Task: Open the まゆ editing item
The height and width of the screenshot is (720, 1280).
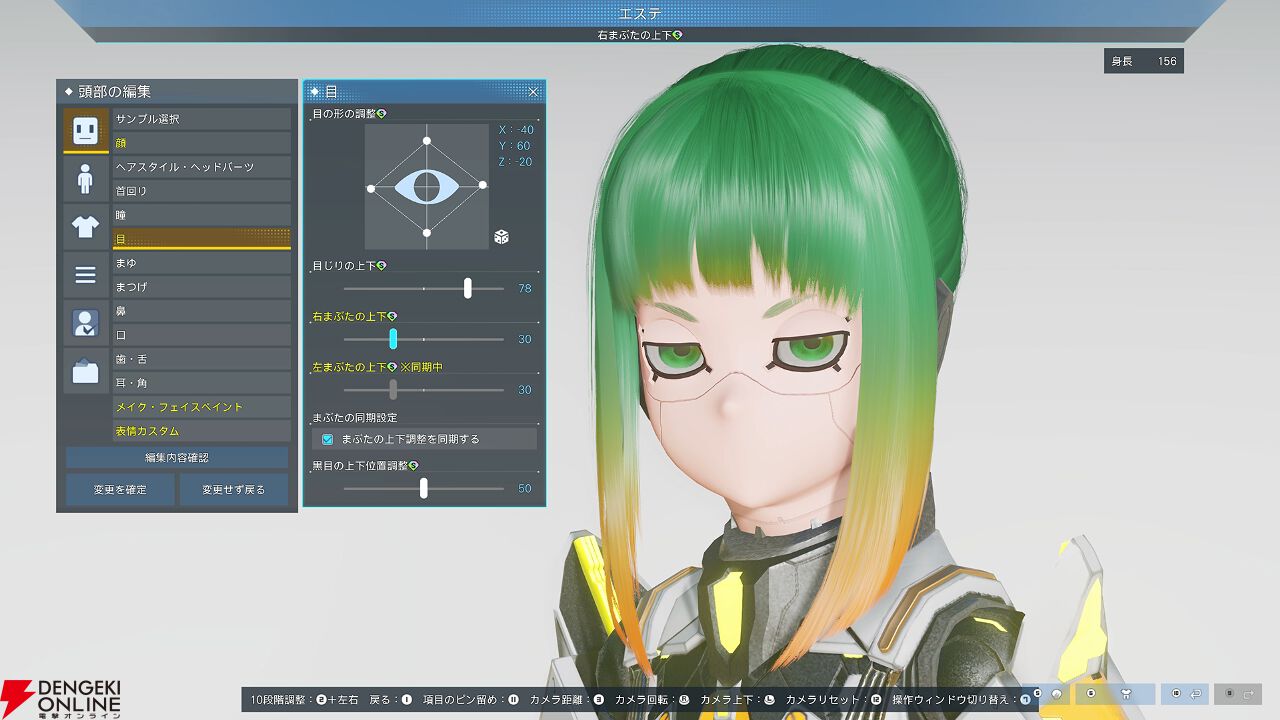Action: tap(201, 263)
